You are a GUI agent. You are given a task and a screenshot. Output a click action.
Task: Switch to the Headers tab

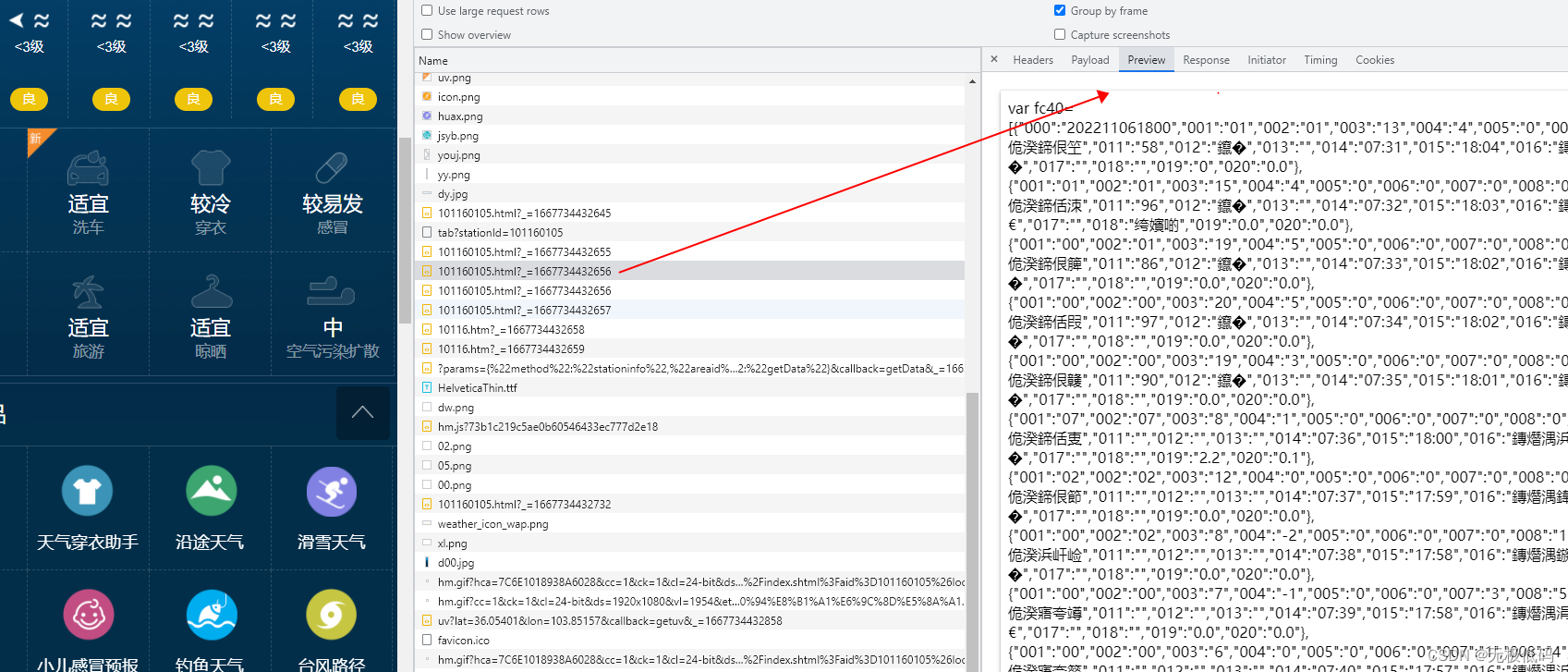tap(1033, 60)
